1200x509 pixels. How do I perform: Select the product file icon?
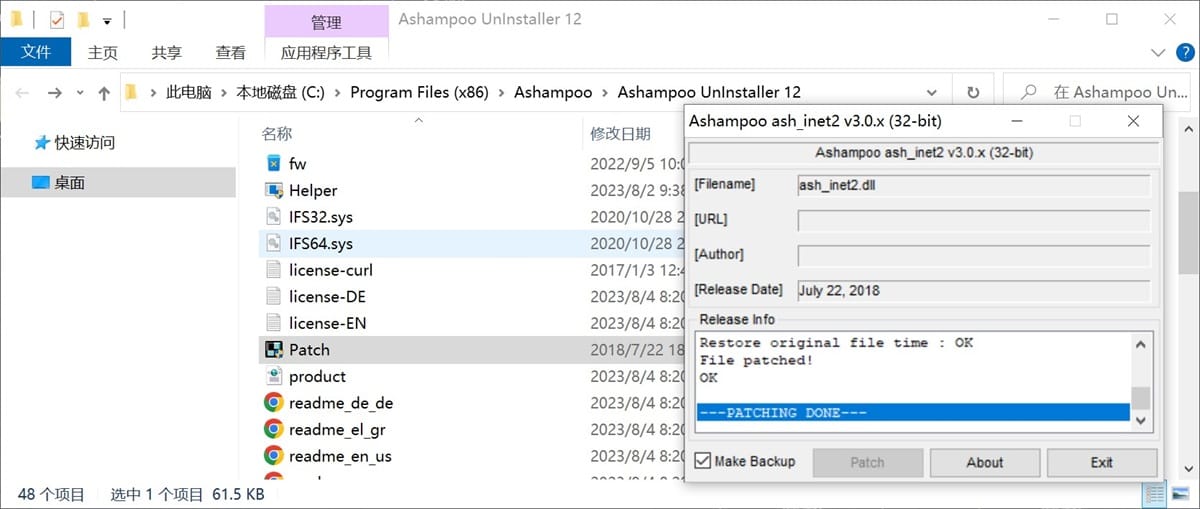click(273, 376)
